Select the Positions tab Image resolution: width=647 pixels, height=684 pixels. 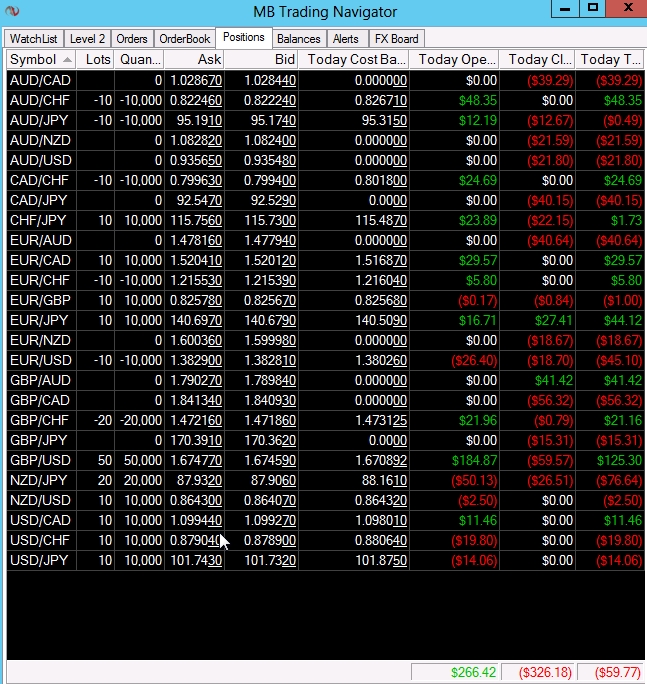tap(243, 38)
